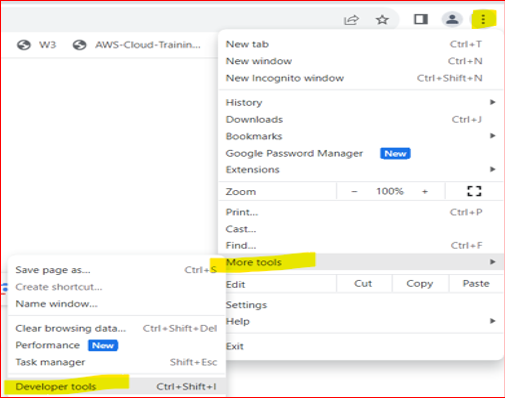Image resolution: width=505 pixels, height=398 pixels.
Task: Select Find in the menu
Action: point(360,246)
